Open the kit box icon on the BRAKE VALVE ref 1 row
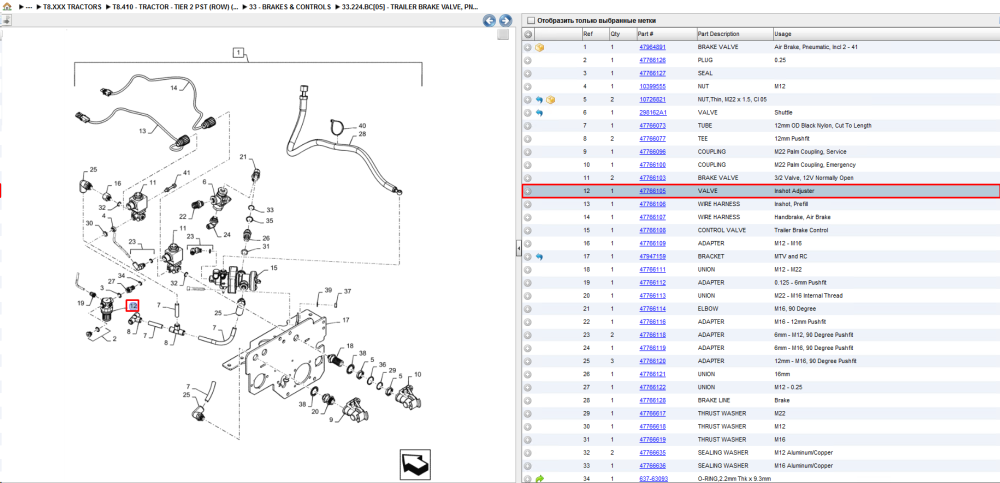 (x=540, y=47)
